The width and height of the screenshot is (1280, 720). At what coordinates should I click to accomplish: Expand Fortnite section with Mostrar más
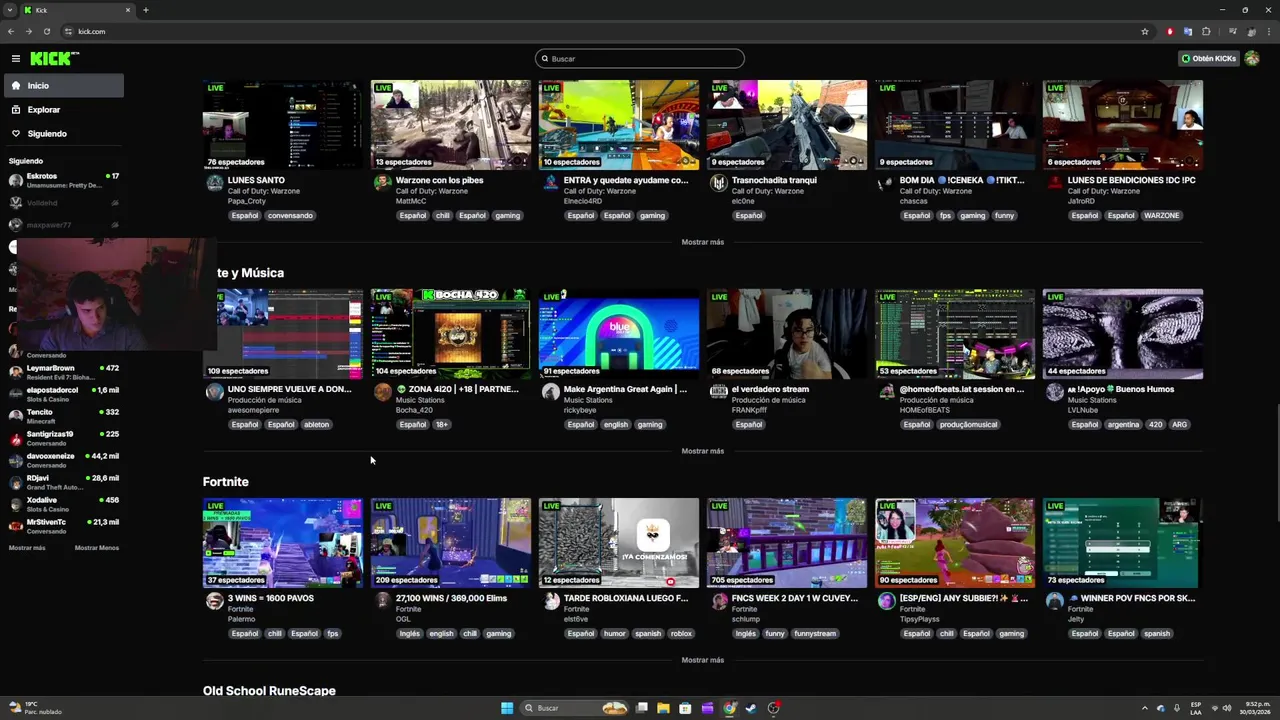[x=702, y=660]
